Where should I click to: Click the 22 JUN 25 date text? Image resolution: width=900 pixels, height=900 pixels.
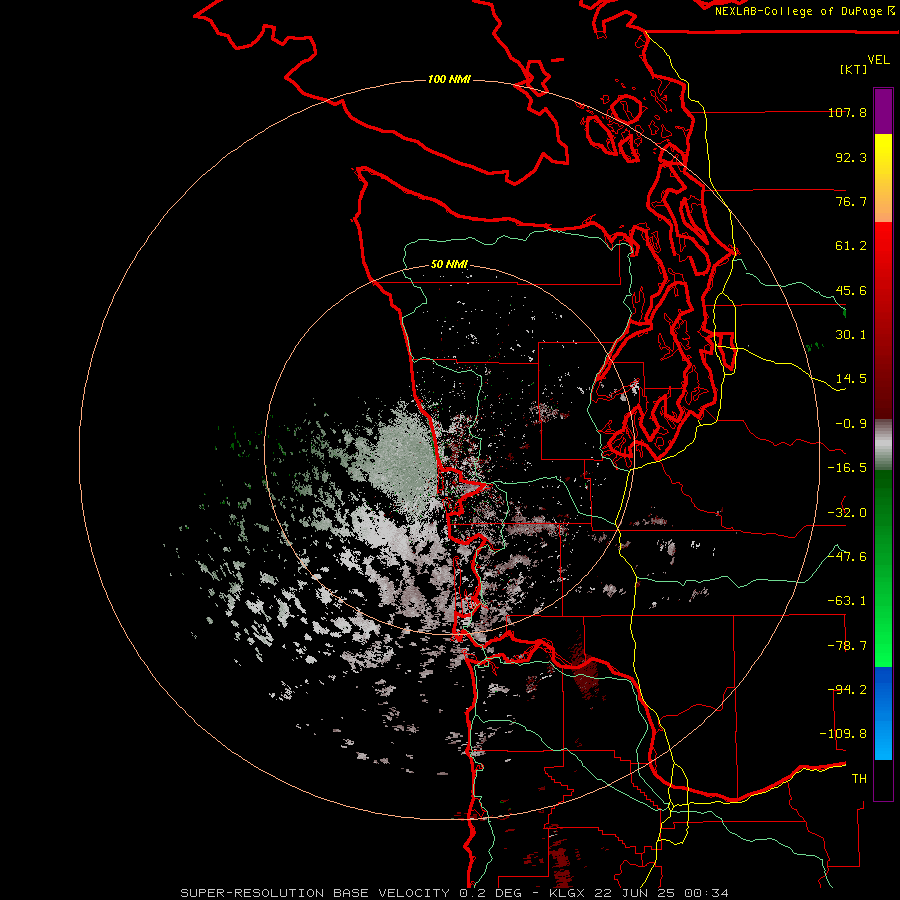(635, 893)
